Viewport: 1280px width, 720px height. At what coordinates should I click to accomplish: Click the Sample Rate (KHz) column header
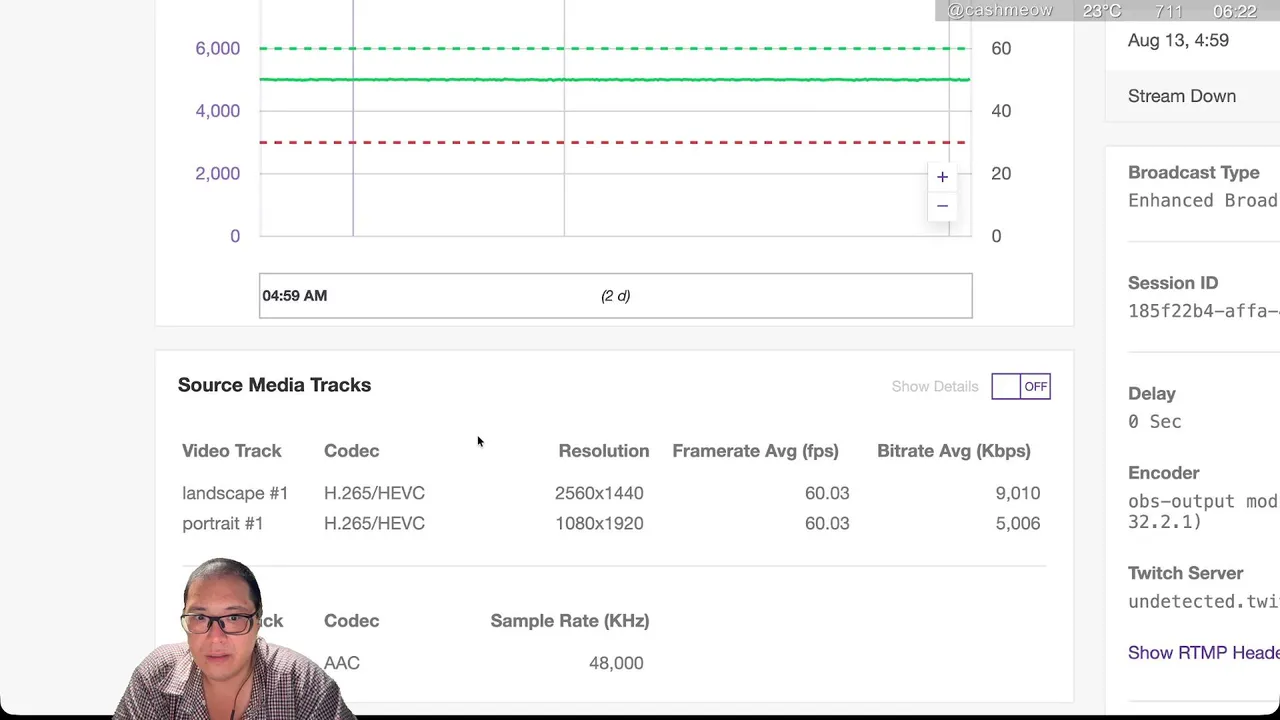point(570,621)
